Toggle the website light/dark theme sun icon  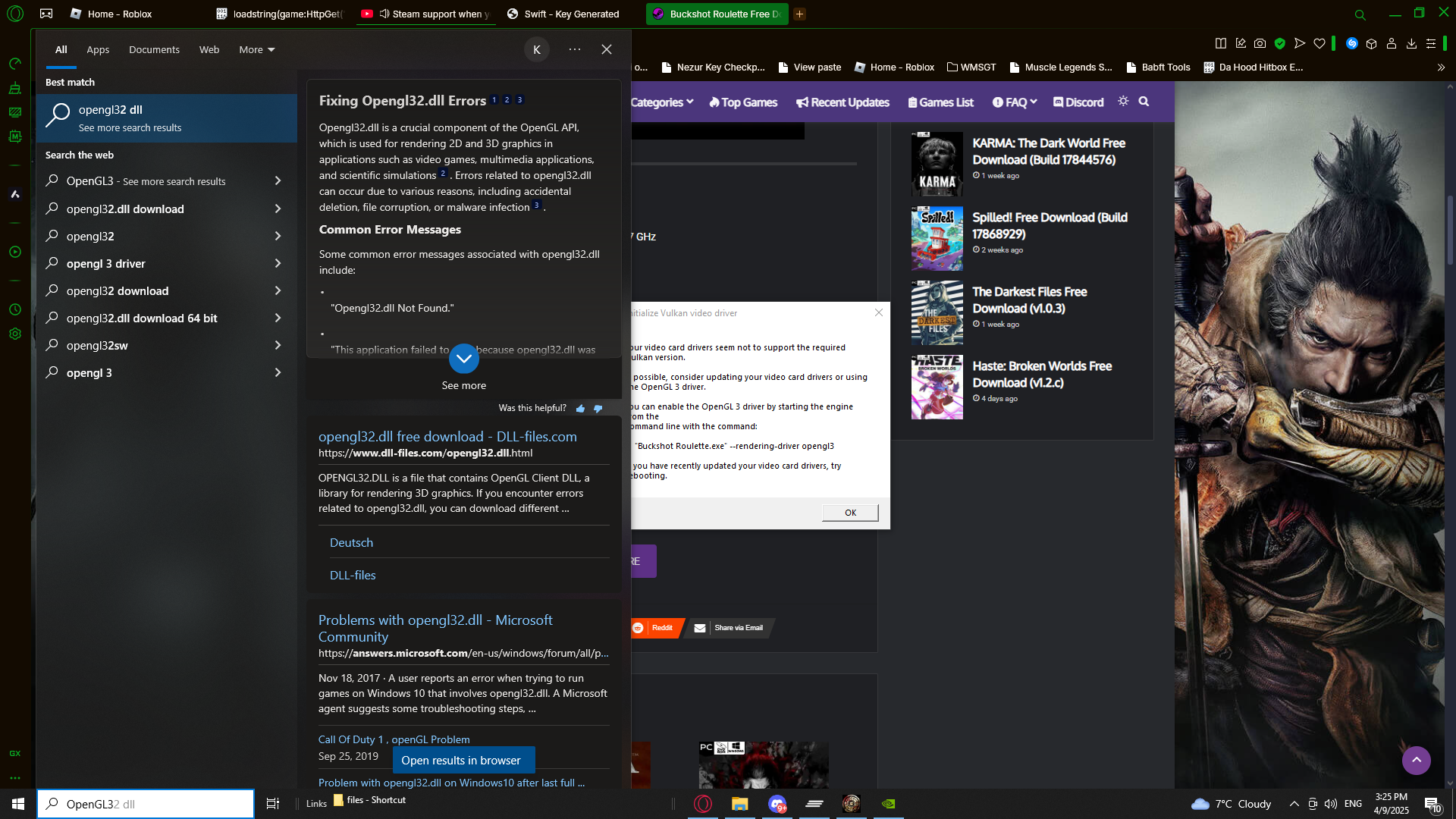[x=1123, y=102]
